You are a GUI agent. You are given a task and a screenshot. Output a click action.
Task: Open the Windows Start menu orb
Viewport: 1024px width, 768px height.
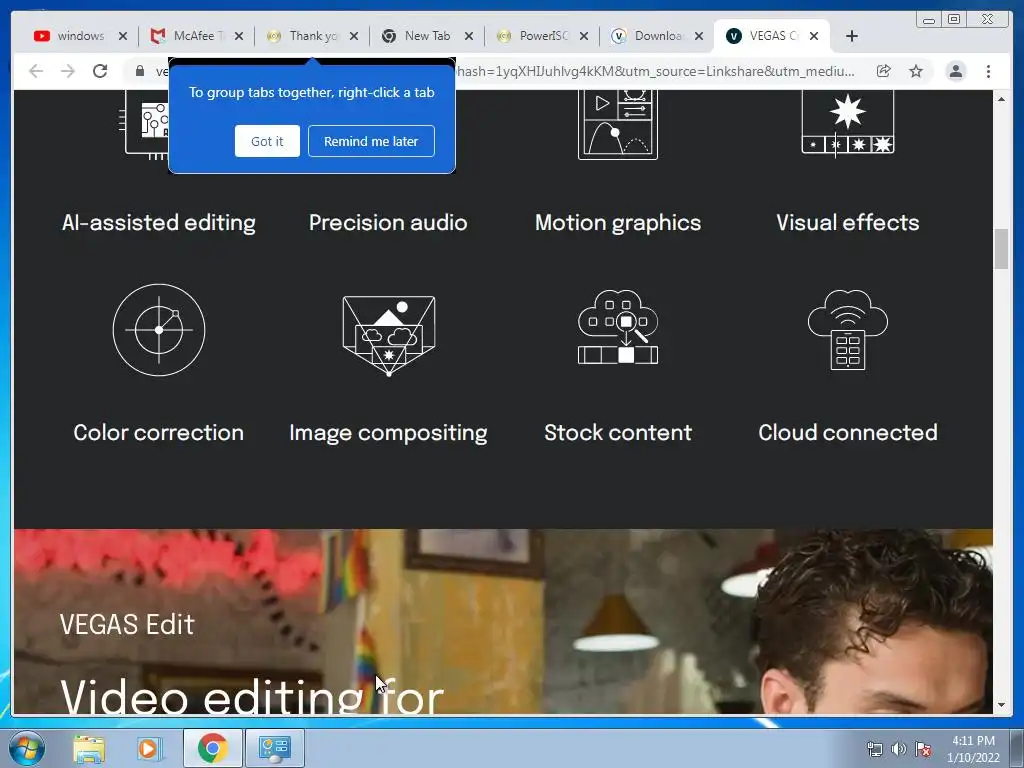[27, 748]
